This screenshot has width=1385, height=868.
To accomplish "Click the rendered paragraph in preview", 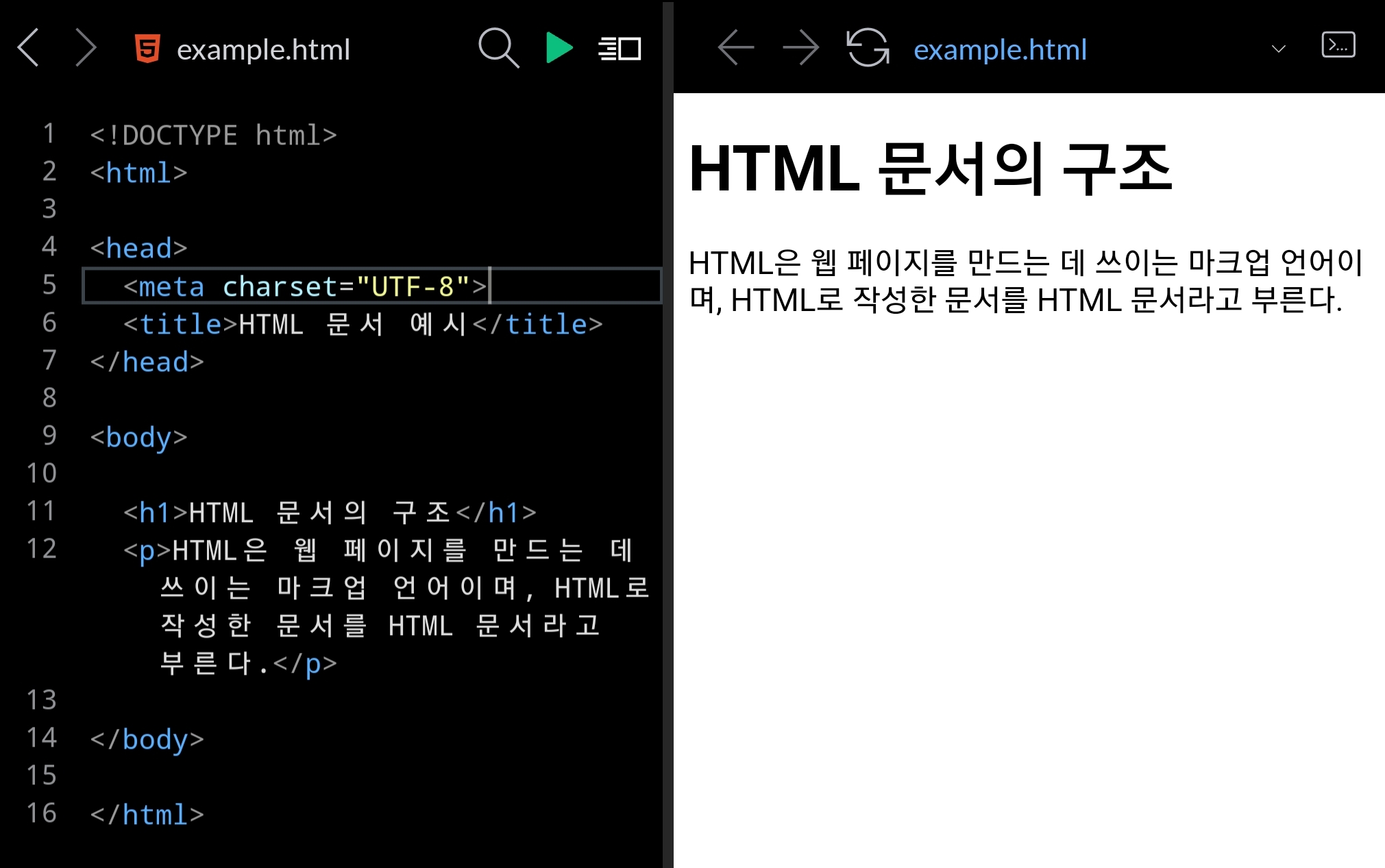I will (x=1025, y=281).
